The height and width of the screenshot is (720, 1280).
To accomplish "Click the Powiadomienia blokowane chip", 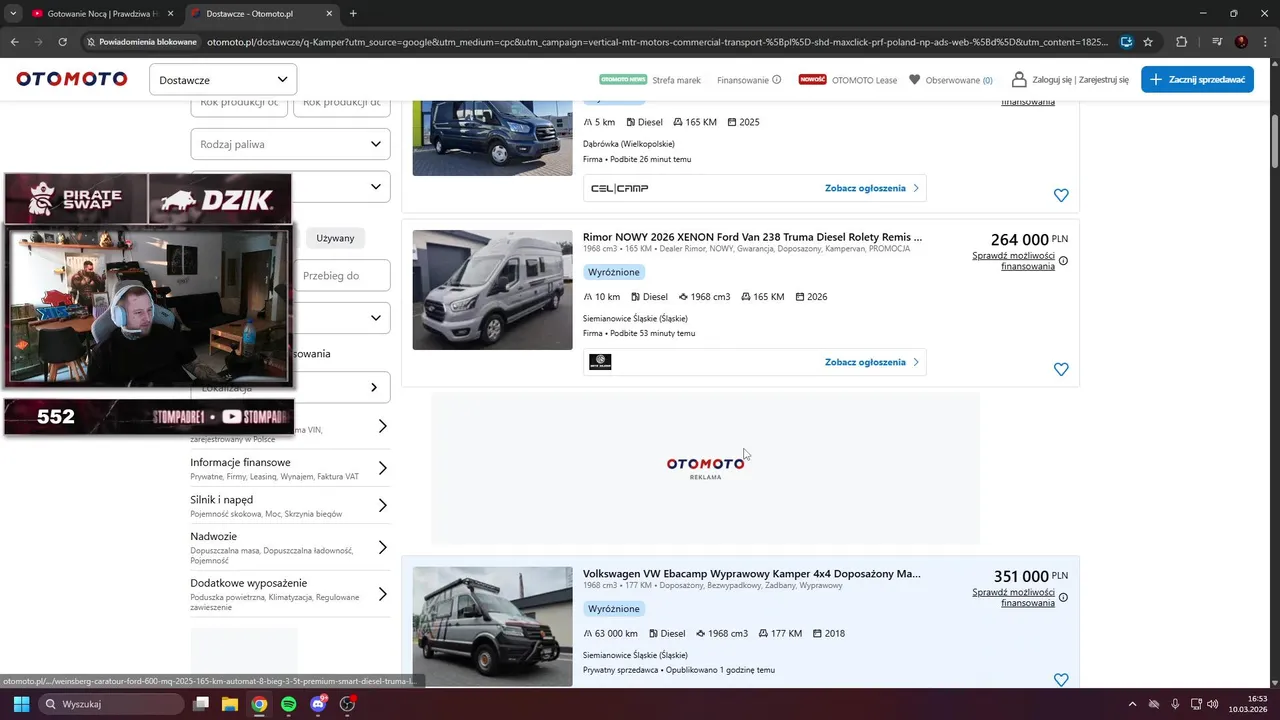I will coord(142,42).
